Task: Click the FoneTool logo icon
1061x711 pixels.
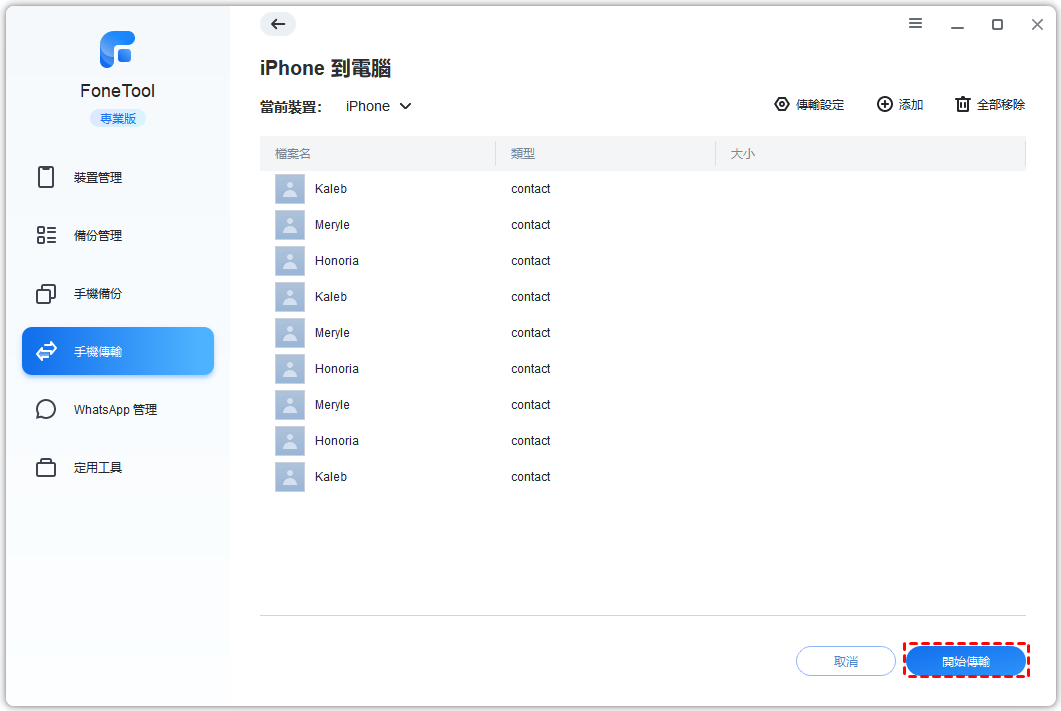Action: 117,50
